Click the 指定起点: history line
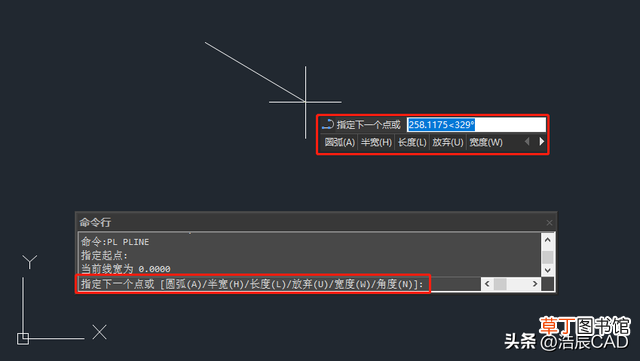The width and height of the screenshot is (640, 361). pyautogui.click(x=104, y=256)
